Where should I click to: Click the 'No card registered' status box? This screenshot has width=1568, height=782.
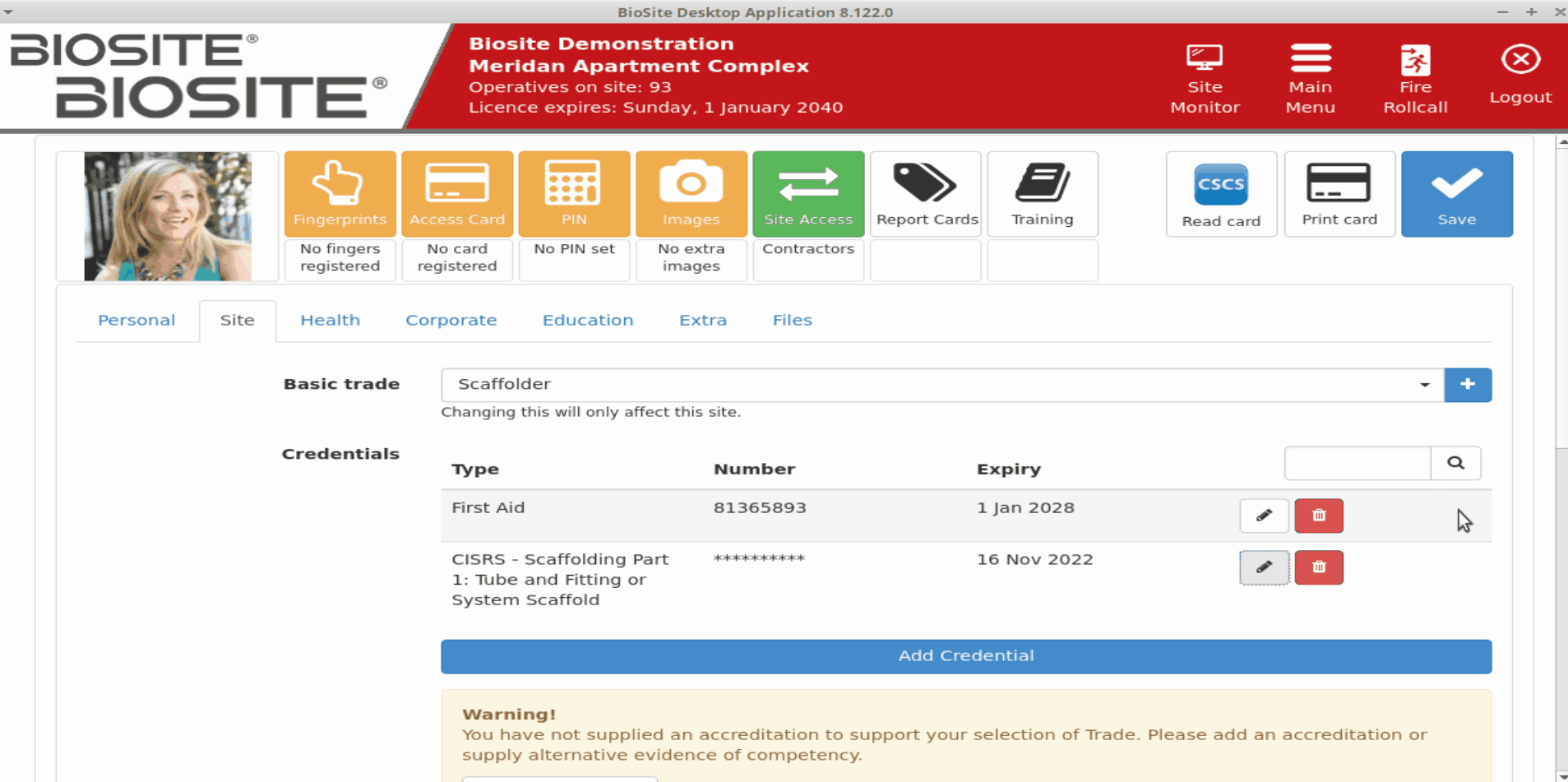click(457, 260)
